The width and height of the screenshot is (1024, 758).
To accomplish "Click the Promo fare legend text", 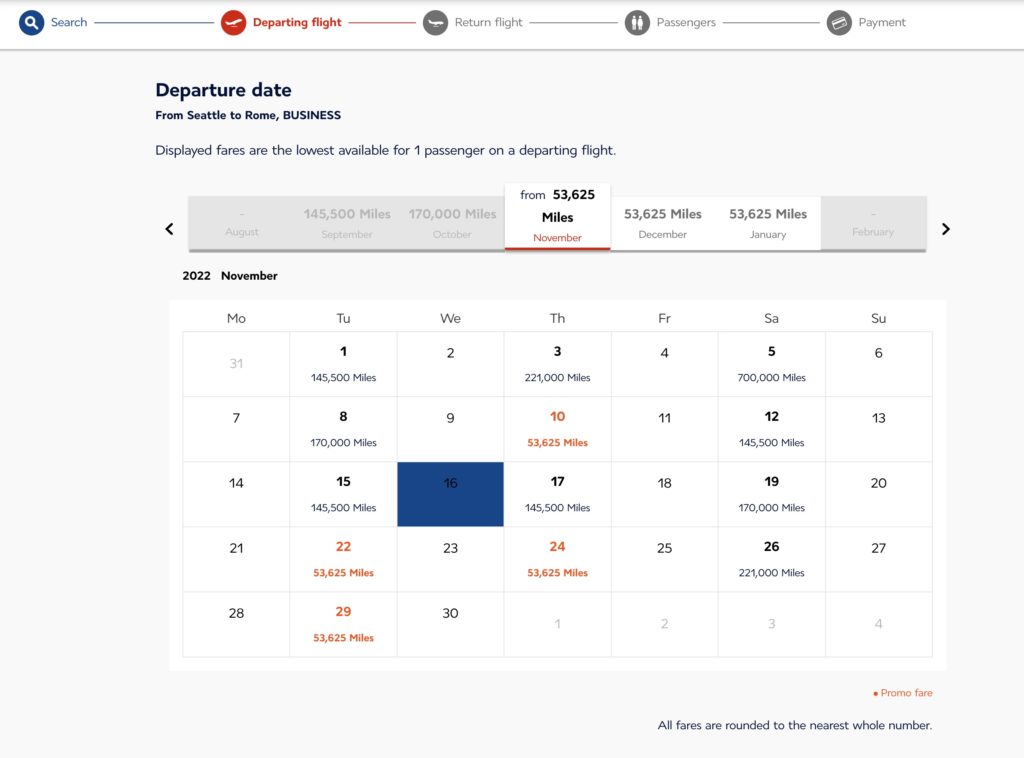I will click(x=903, y=692).
